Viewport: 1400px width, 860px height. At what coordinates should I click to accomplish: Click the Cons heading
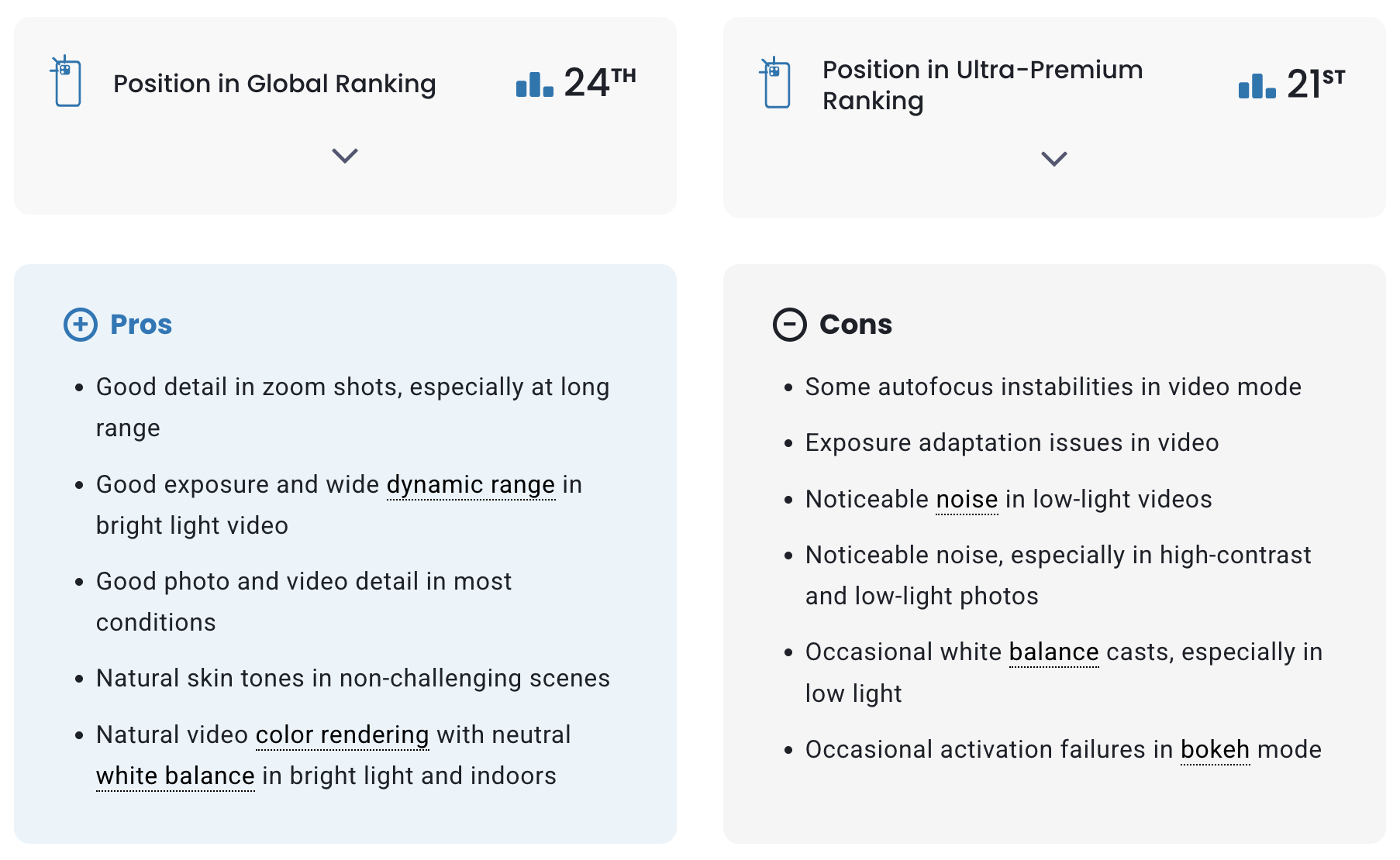(856, 325)
